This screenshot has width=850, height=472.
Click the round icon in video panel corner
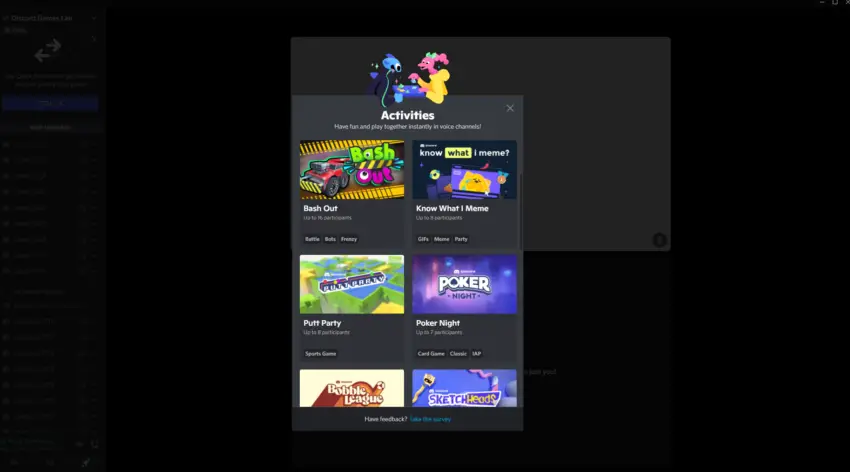click(x=659, y=240)
